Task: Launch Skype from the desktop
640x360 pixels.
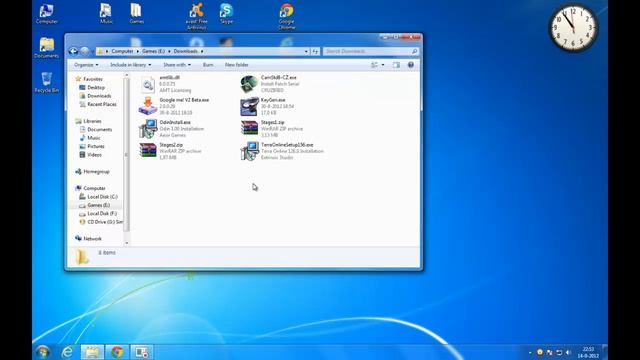Action: (x=226, y=13)
